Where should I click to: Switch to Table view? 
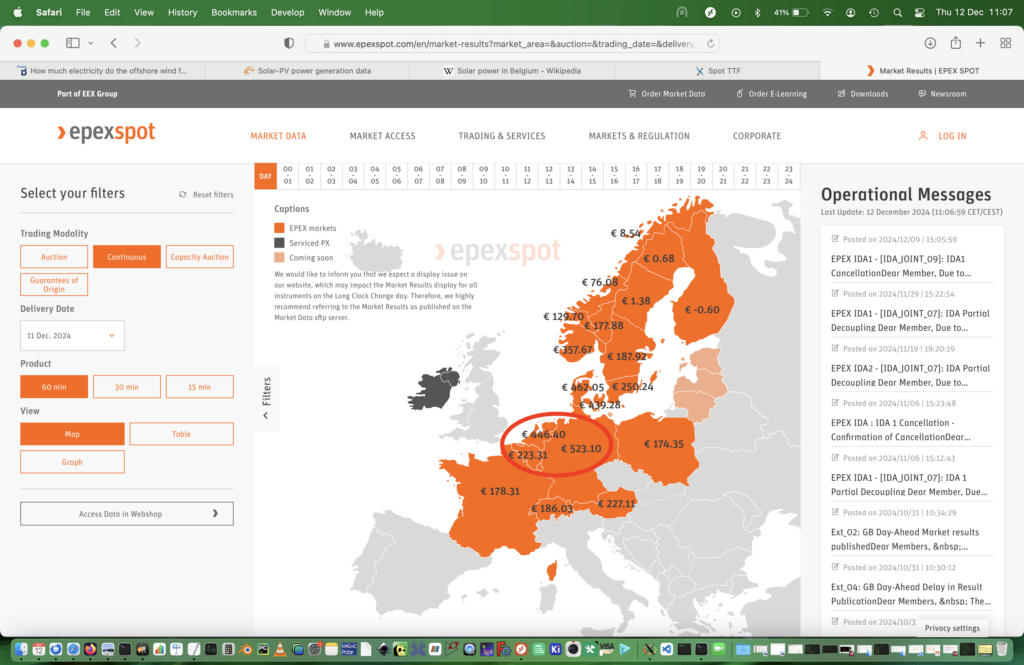[182, 434]
